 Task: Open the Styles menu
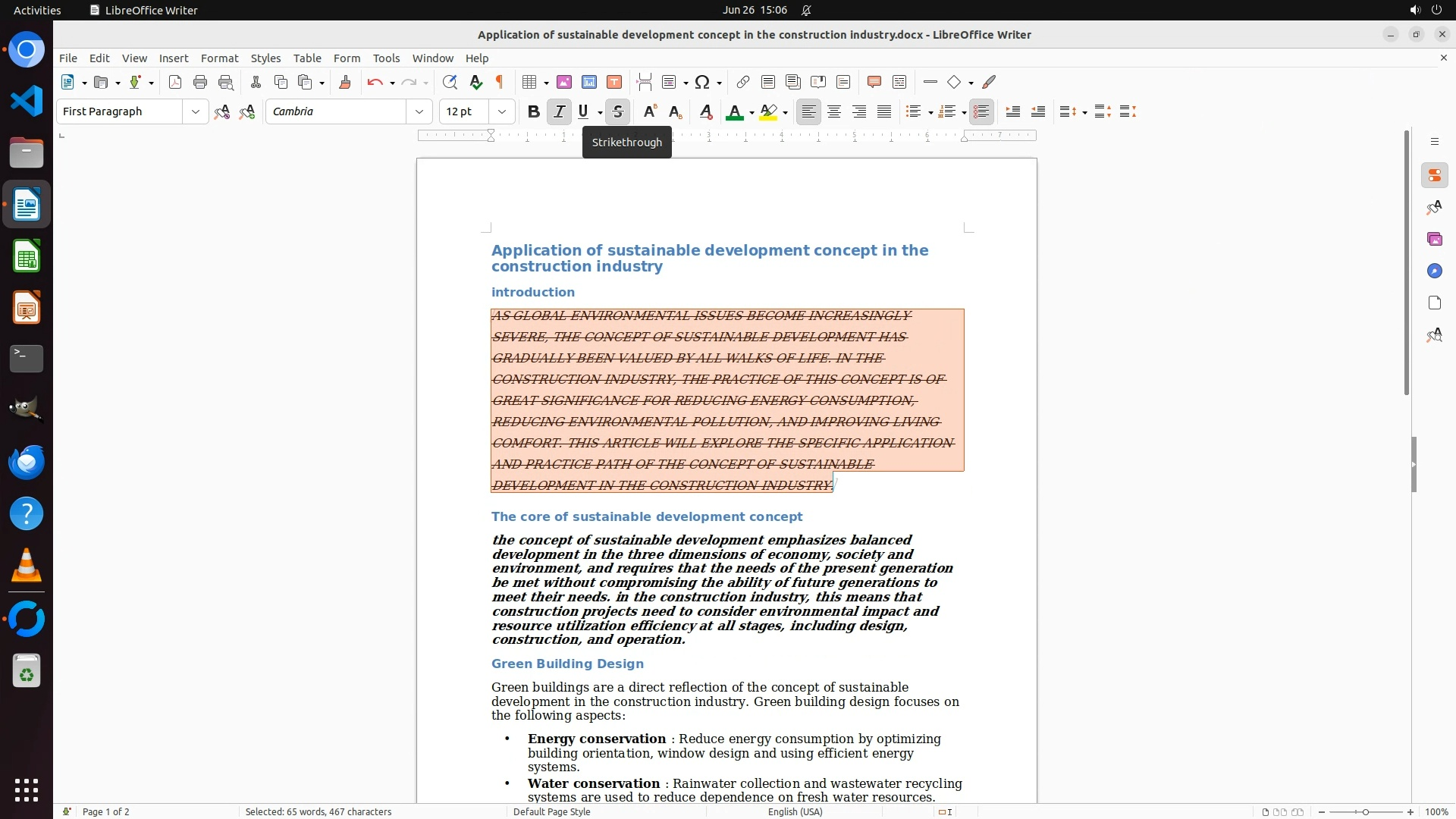(265, 58)
